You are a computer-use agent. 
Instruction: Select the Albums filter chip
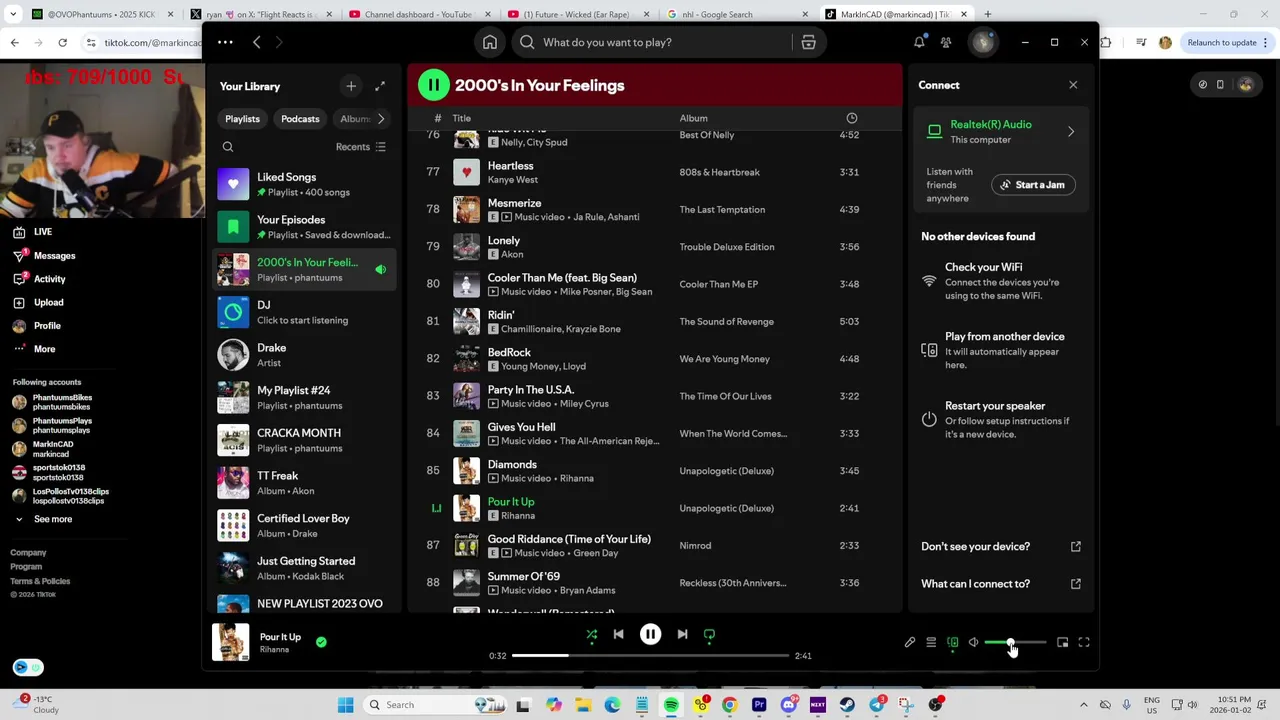(x=353, y=119)
